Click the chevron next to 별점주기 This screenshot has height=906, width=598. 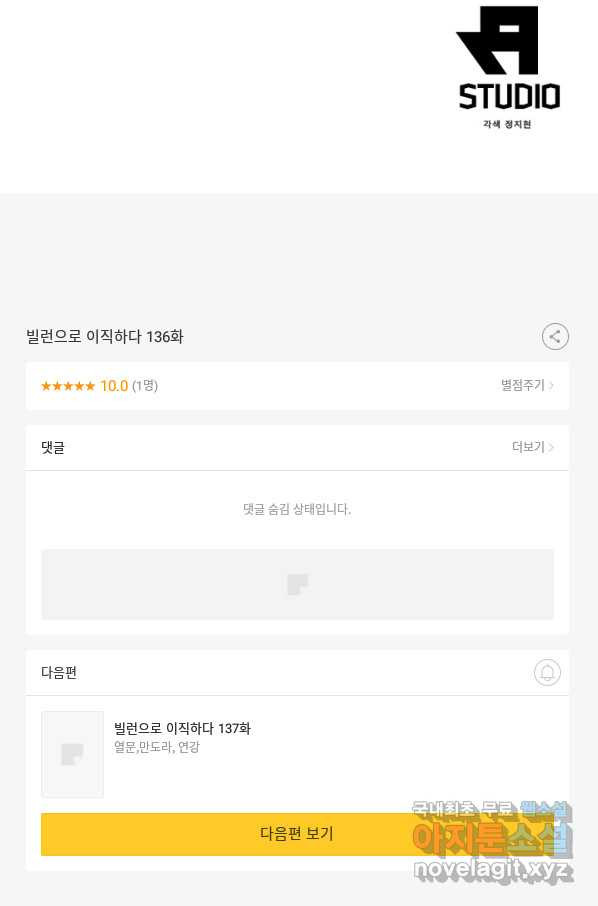[x=551, y=385]
